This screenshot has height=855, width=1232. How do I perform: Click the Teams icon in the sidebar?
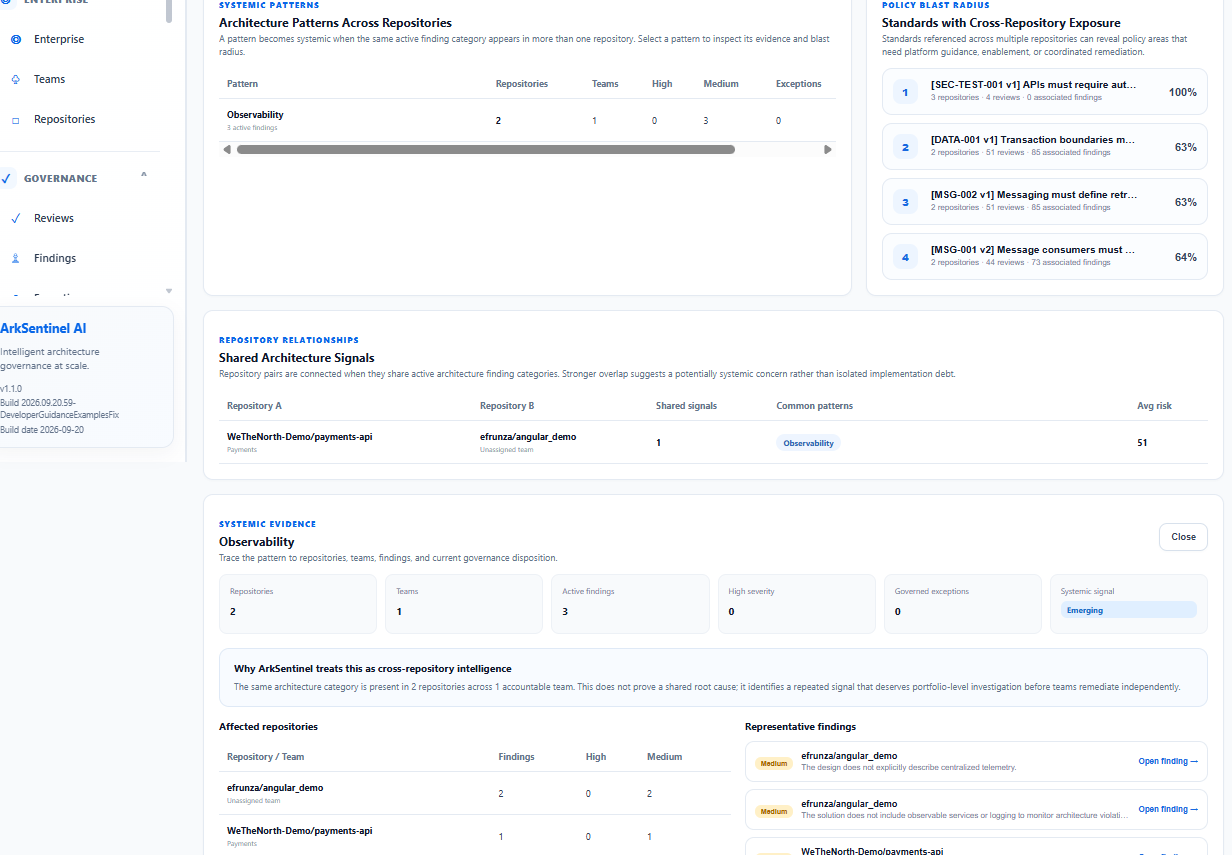tap(15, 79)
